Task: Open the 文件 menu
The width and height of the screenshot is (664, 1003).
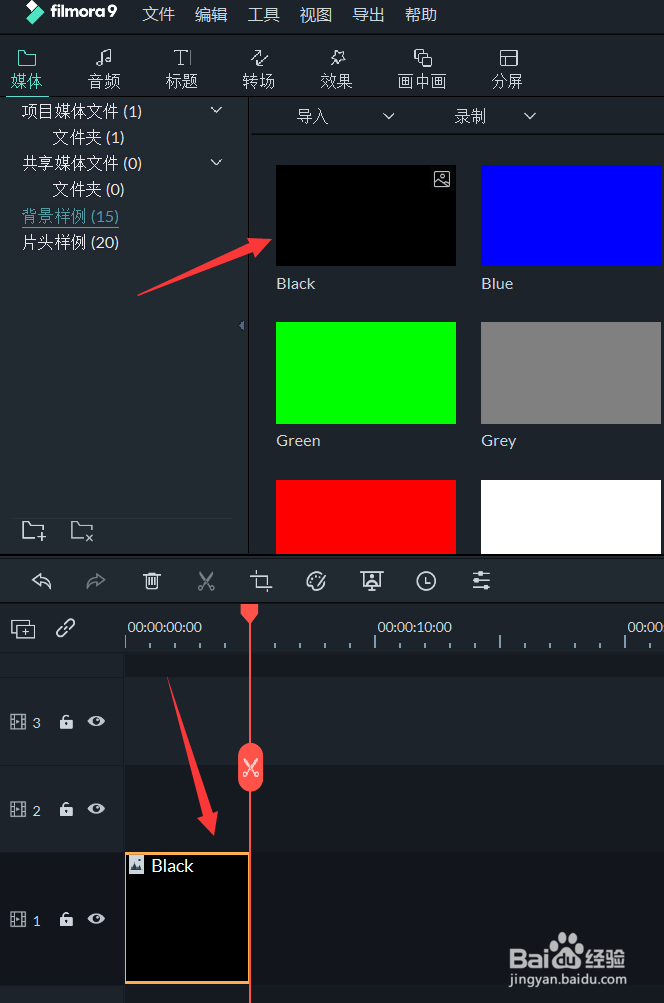Action: 158,14
